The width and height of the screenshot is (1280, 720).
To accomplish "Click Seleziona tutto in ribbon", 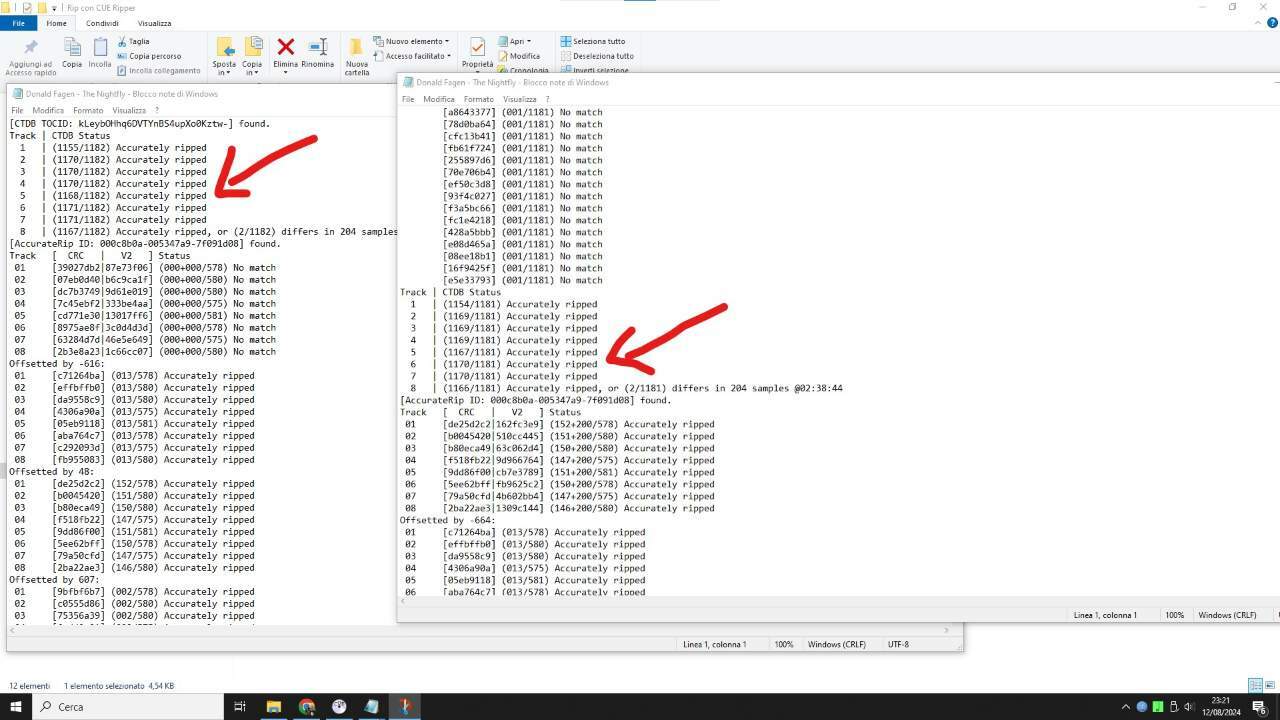I will click(593, 41).
